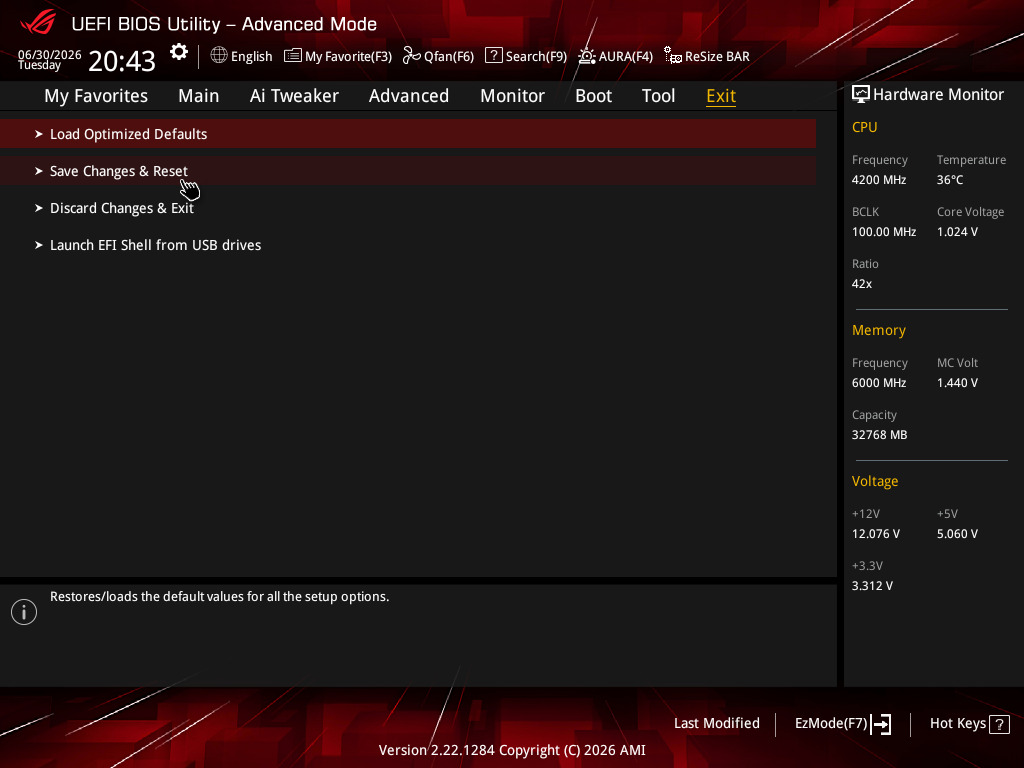Image resolution: width=1024 pixels, height=768 pixels.
Task: Click memory frequency 6000 MHz
Action: click(879, 383)
